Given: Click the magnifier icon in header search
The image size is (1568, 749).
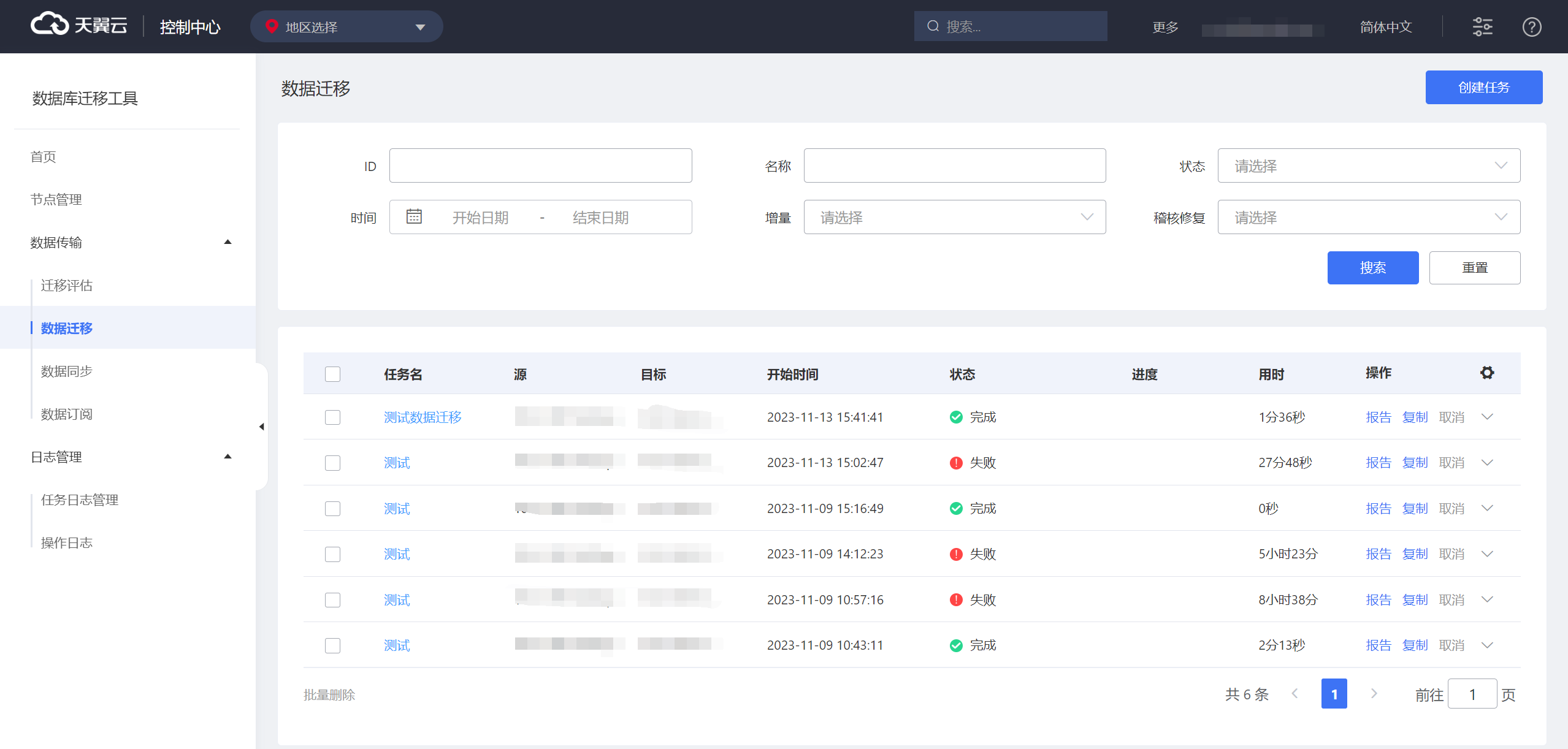Looking at the screenshot, I should 933,26.
